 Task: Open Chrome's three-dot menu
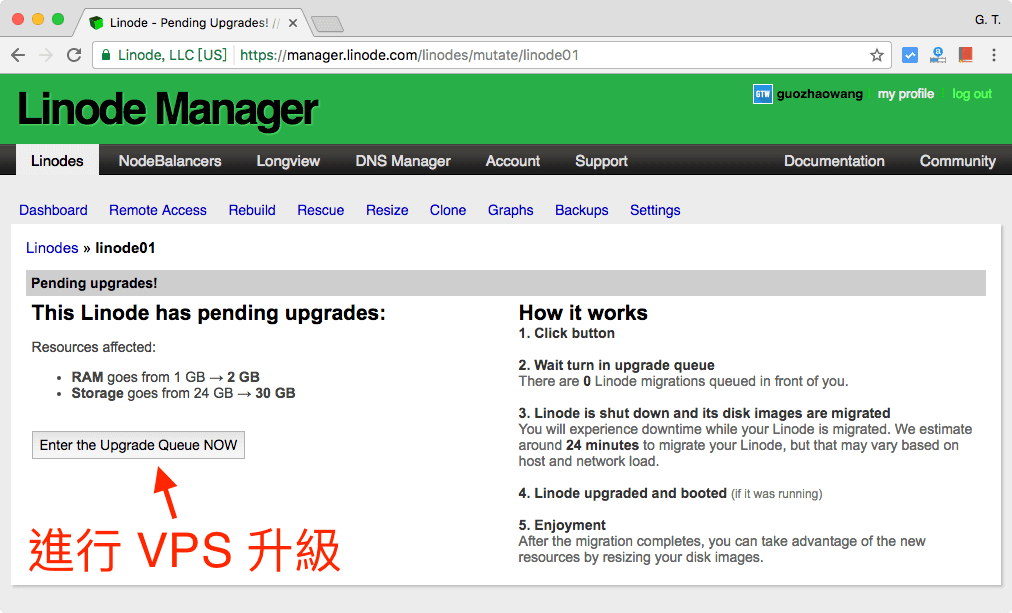[x=994, y=55]
